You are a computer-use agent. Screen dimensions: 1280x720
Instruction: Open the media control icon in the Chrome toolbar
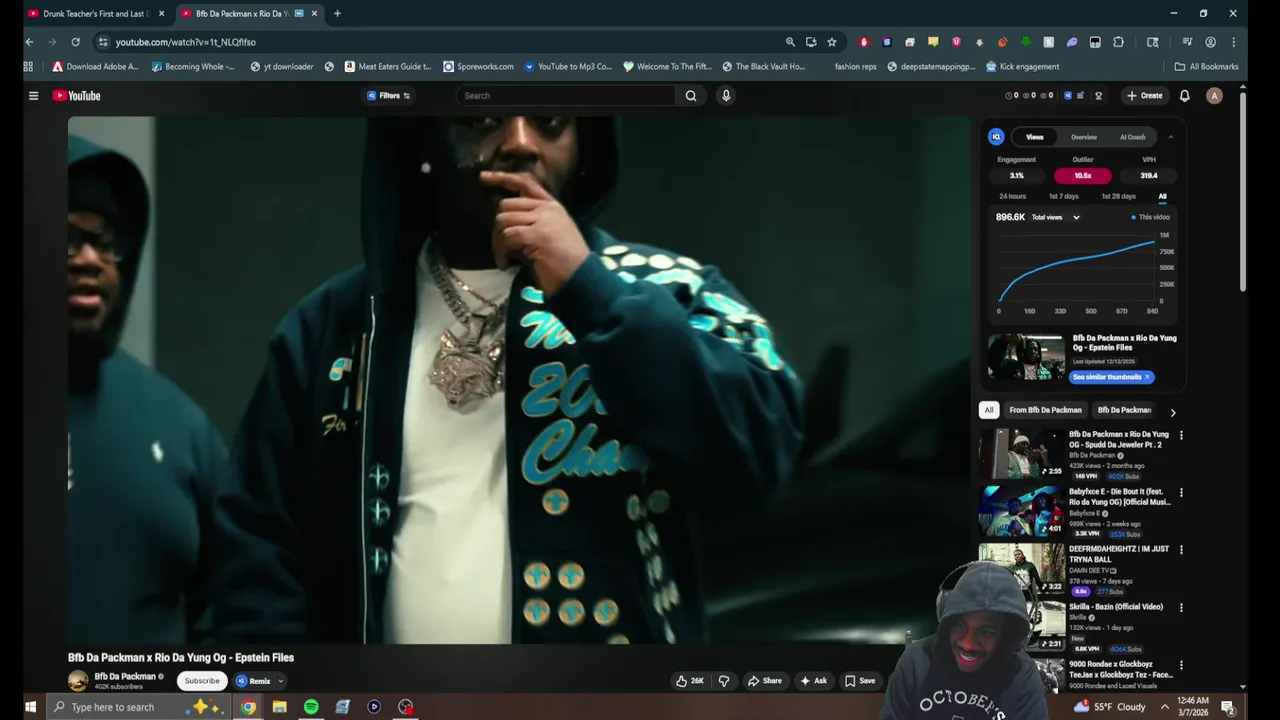(1187, 42)
